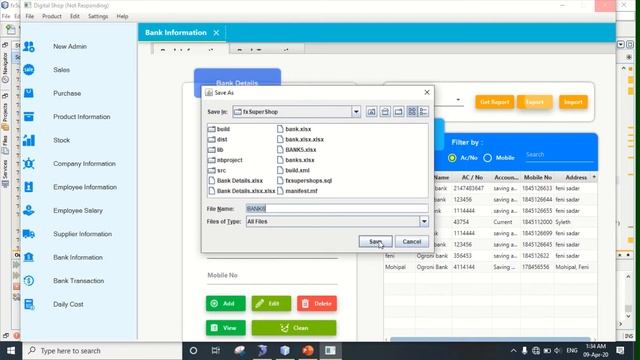Select the banks.xlsx file
Screen dimensions: 640x360
pos(296,160)
